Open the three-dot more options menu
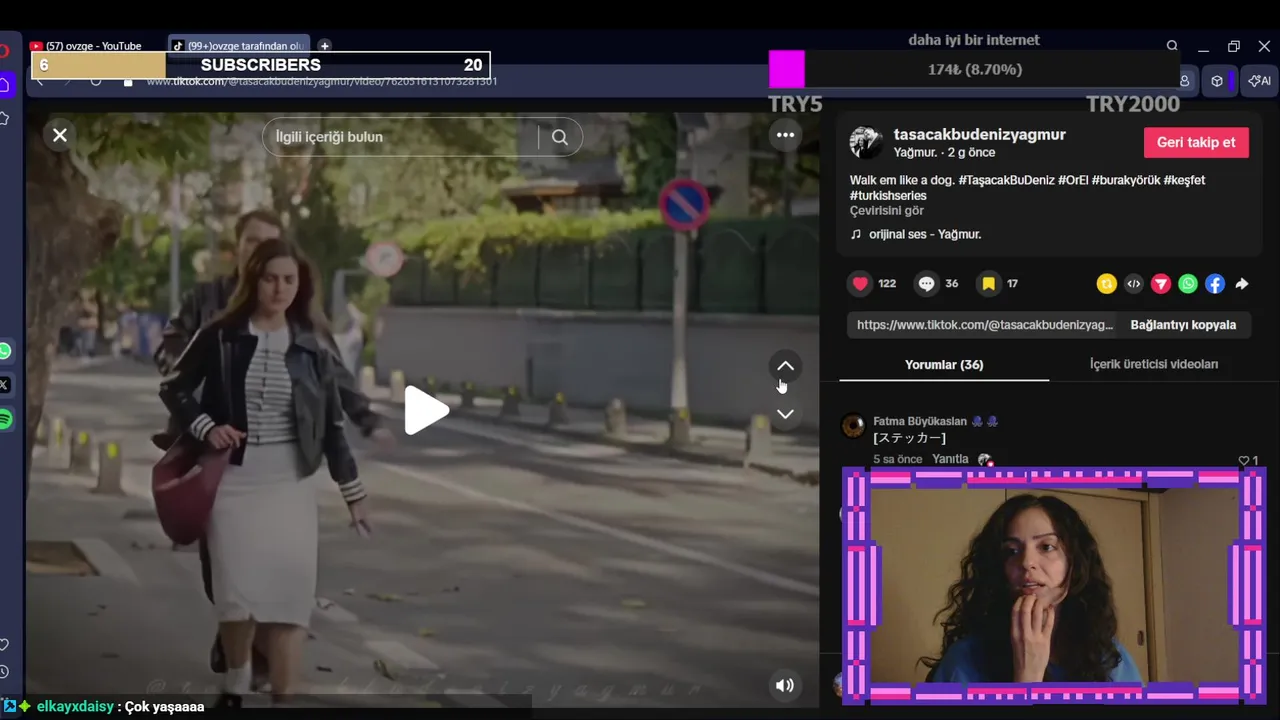1280x720 pixels. pos(785,135)
